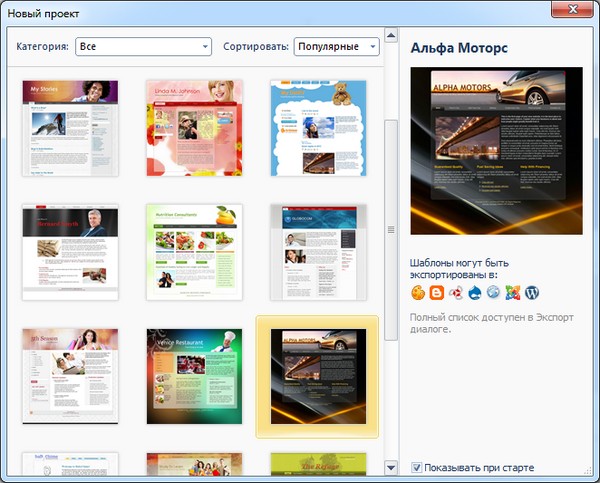
Task: Choose the 'Venice Restaurant' template thumbnail
Action: click(x=194, y=376)
